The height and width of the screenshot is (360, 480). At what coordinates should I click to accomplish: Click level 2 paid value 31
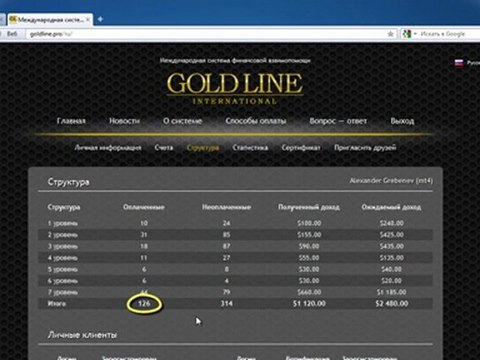tap(144, 235)
